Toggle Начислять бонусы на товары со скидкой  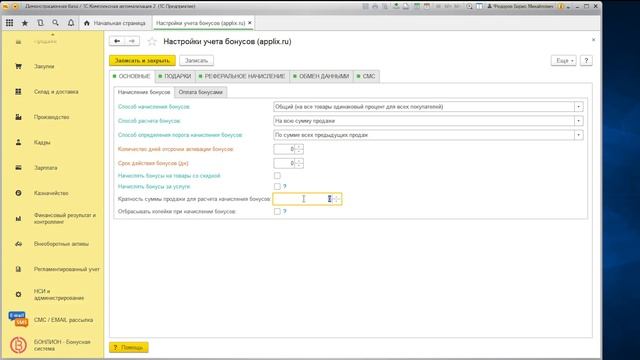[277, 176]
